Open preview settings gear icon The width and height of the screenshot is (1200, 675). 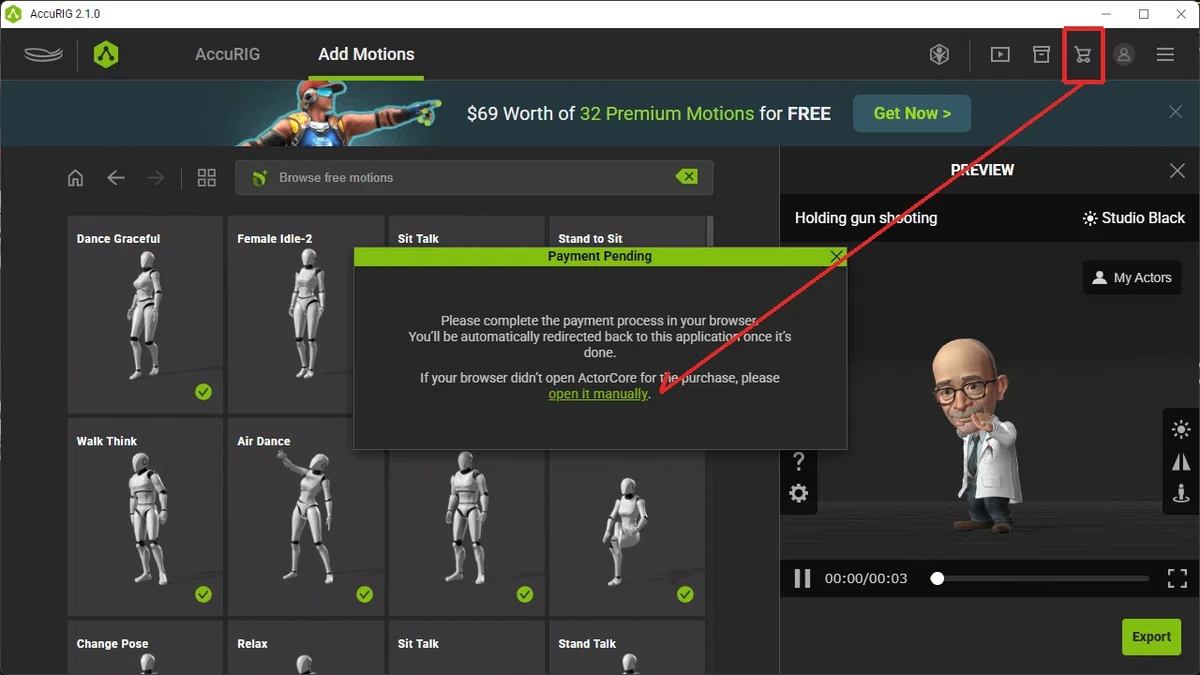point(798,493)
